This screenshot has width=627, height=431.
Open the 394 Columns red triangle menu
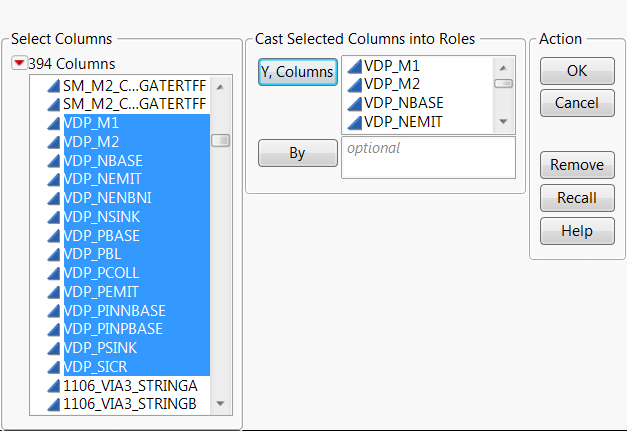coord(19,64)
